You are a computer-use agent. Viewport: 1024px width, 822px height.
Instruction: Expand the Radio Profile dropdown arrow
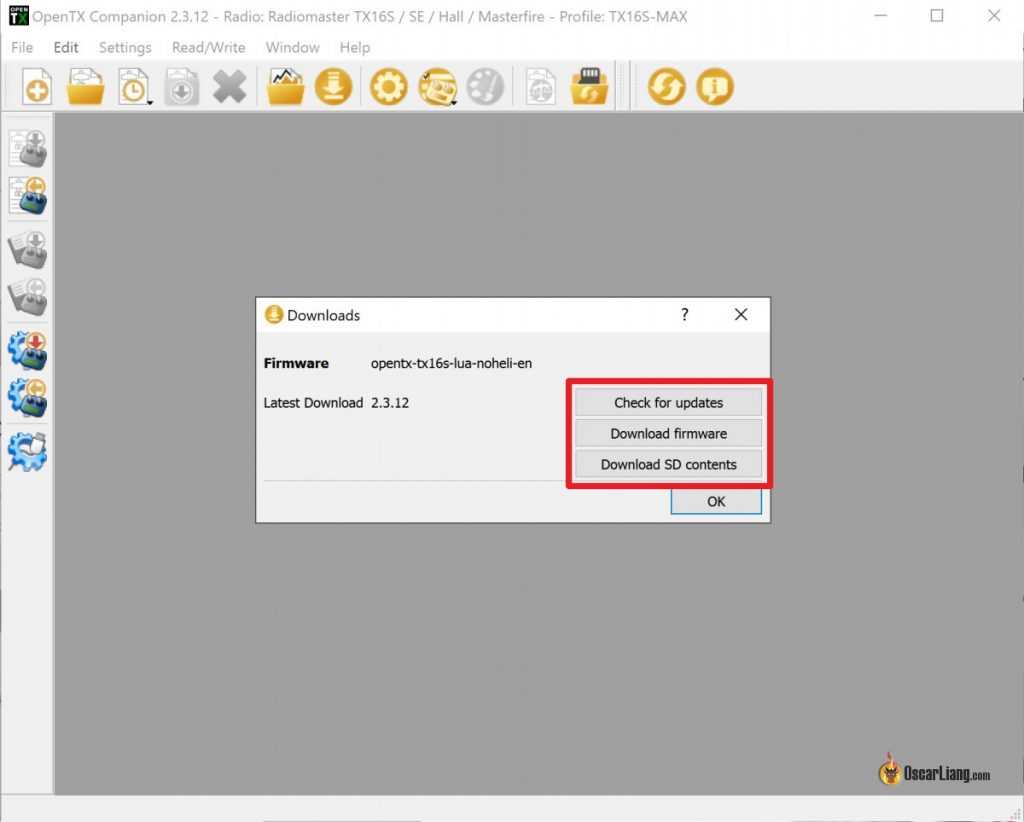(x=453, y=101)
